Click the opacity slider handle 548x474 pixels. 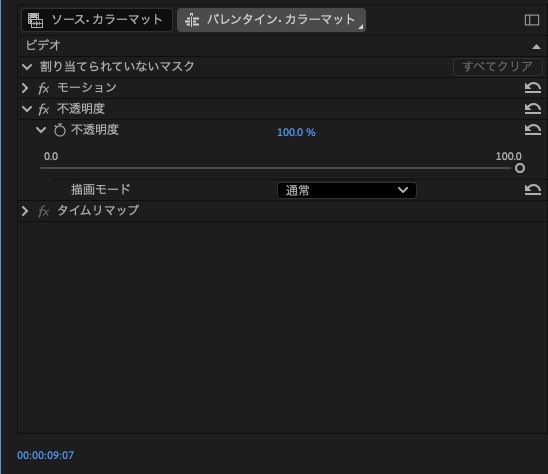[520, 168]
